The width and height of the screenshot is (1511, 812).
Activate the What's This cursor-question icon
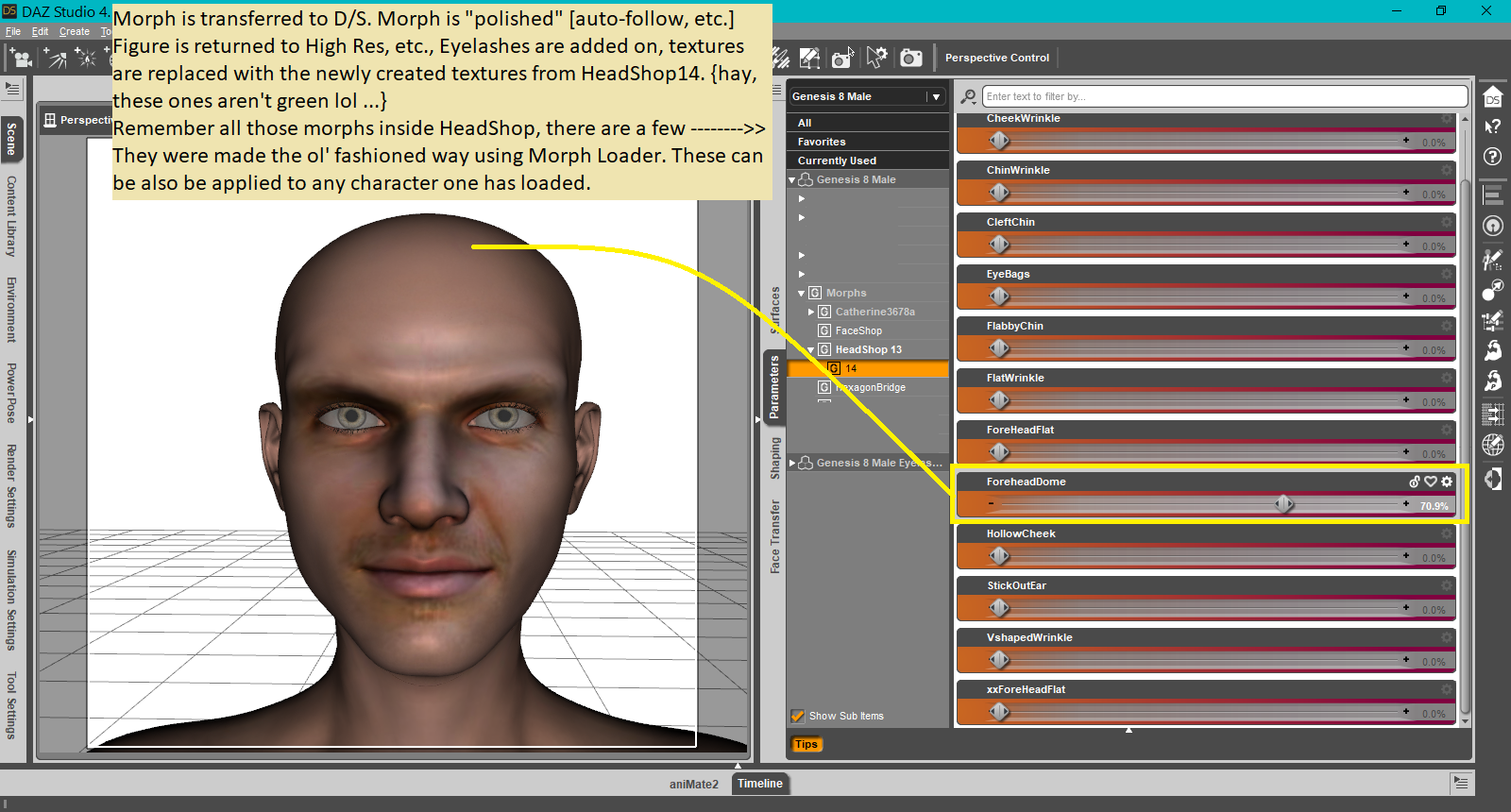tap(1493, 127)
